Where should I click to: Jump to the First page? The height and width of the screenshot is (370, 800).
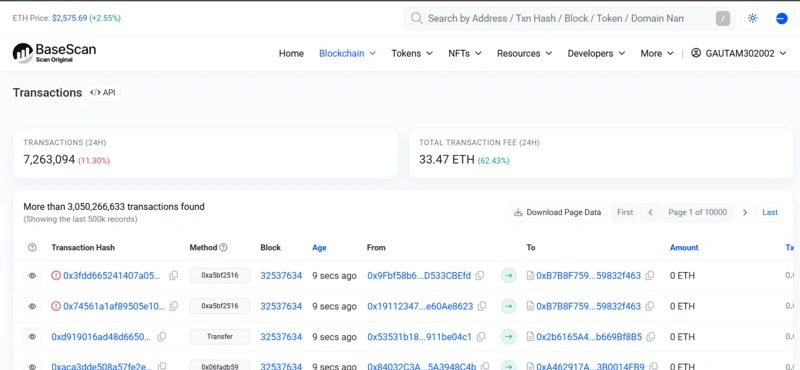pos(625,212)
